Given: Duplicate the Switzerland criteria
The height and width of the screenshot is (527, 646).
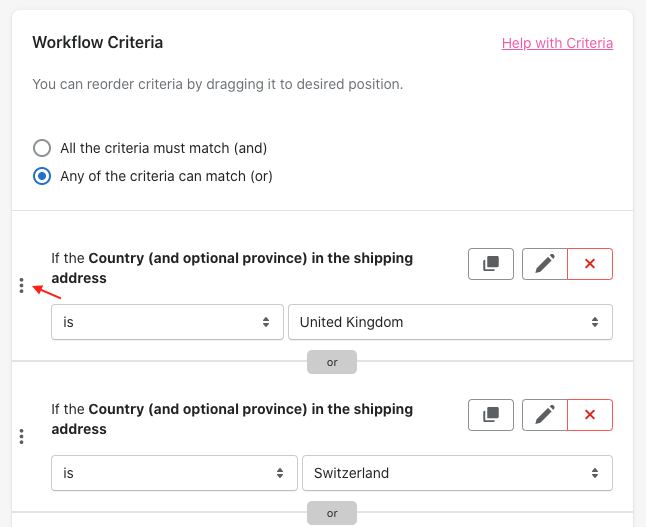Looking at the screenshot, I should pos(491,415).
